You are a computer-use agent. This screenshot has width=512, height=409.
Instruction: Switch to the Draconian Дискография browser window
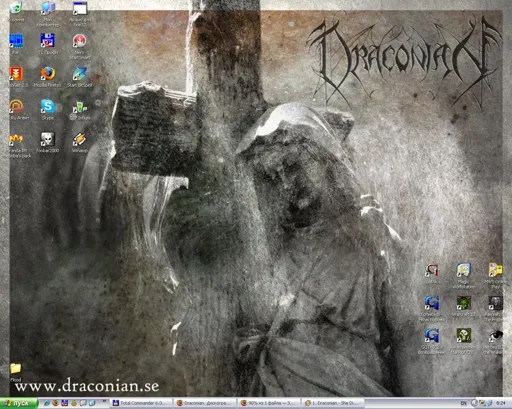[205, 403]
